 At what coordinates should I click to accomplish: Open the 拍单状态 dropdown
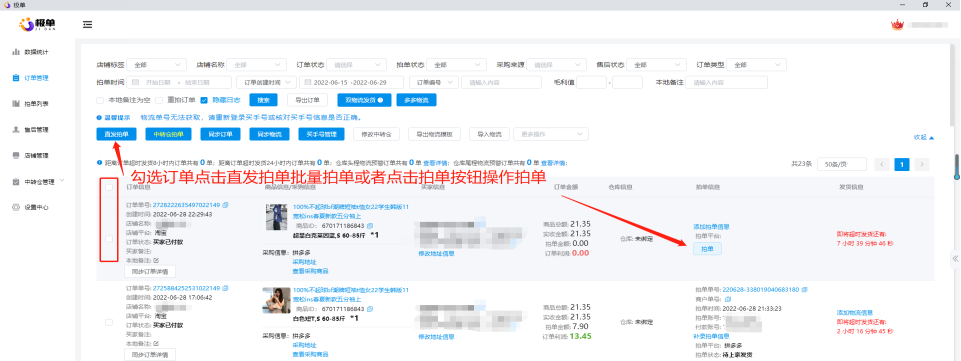(456, 64)
